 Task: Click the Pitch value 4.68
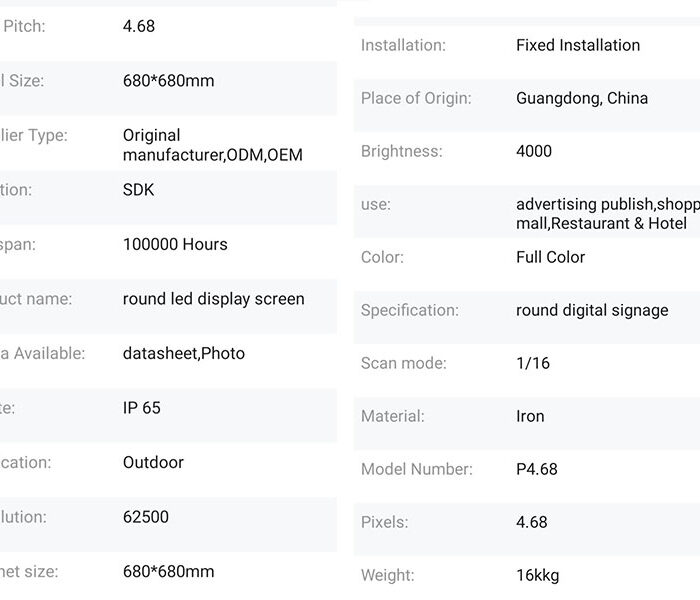139,26
